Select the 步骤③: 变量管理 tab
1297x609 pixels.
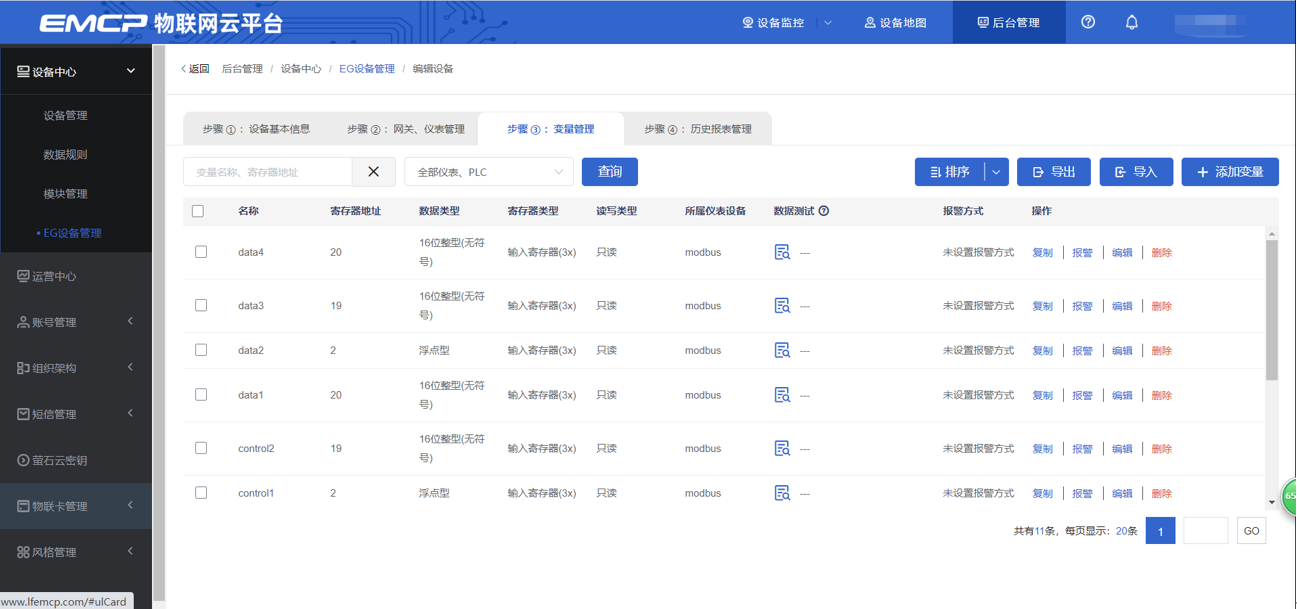pyautogui.click(x=550, y=129)
